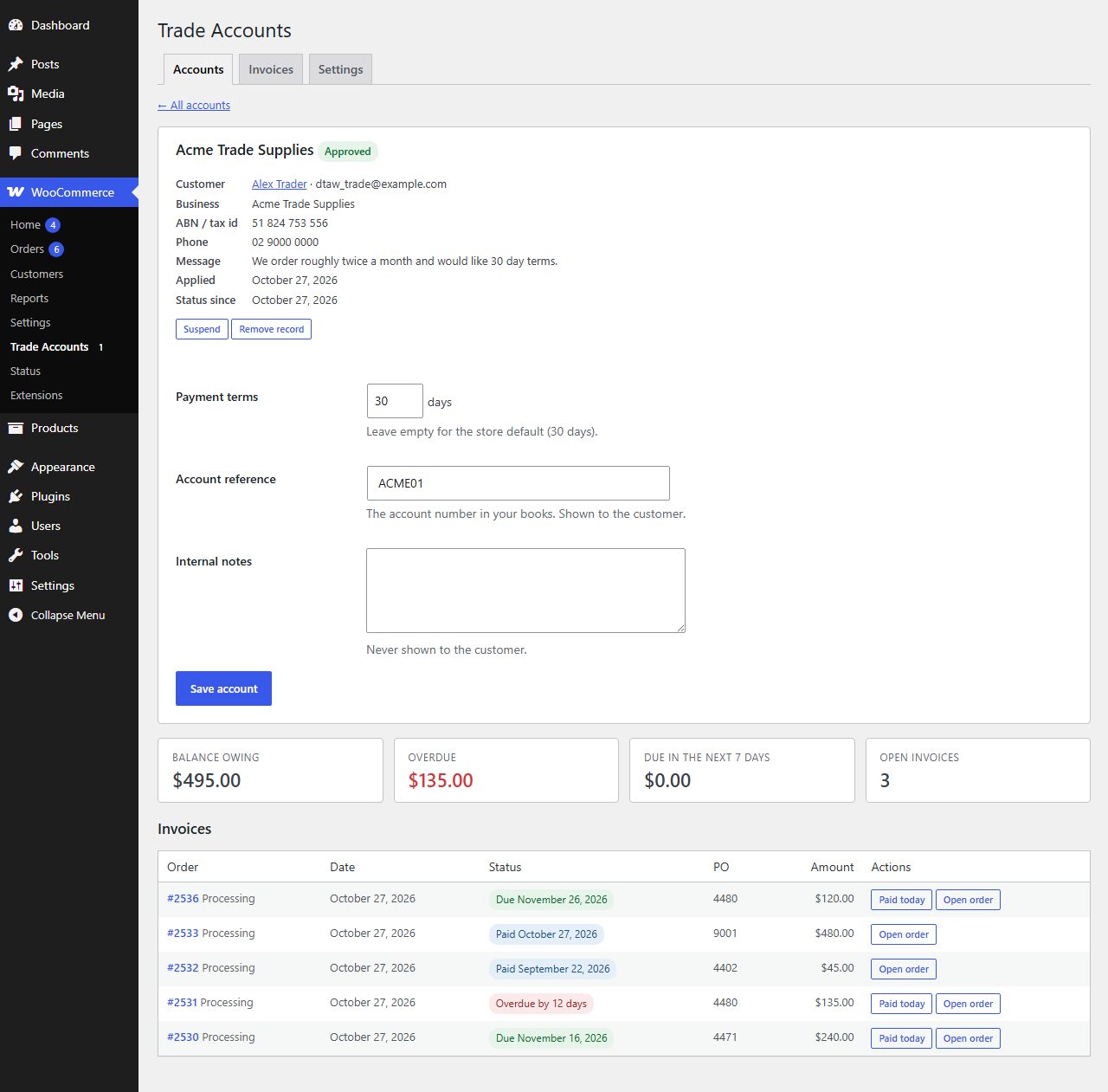Open order link #2536
1108x1092 pixels.
(183, 899)
